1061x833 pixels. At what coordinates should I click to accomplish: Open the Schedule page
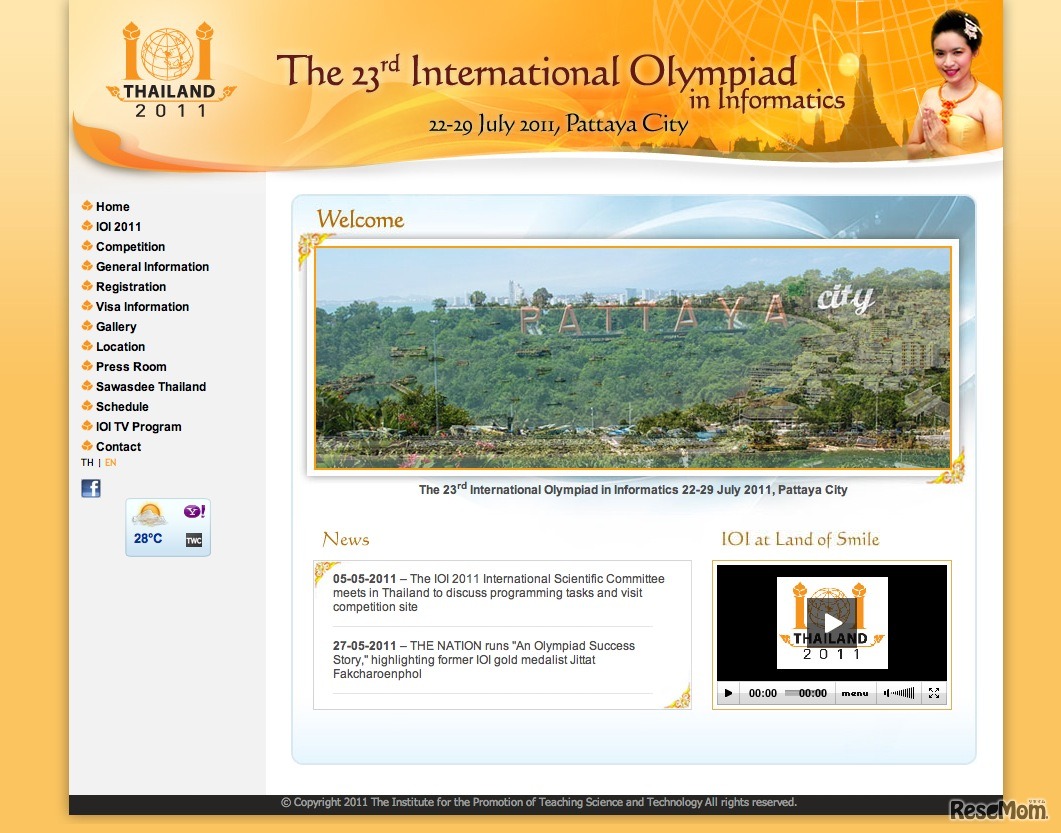tap(122, 407)
